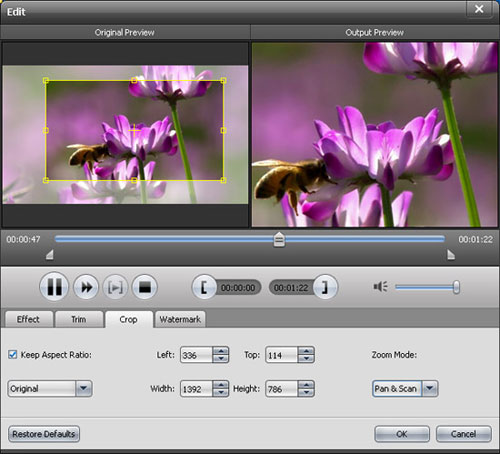Image resolution: width=500 pixels, height=454 pixels.
Task: Set trim start point bracket icon
Action: (x=204, y=287)
